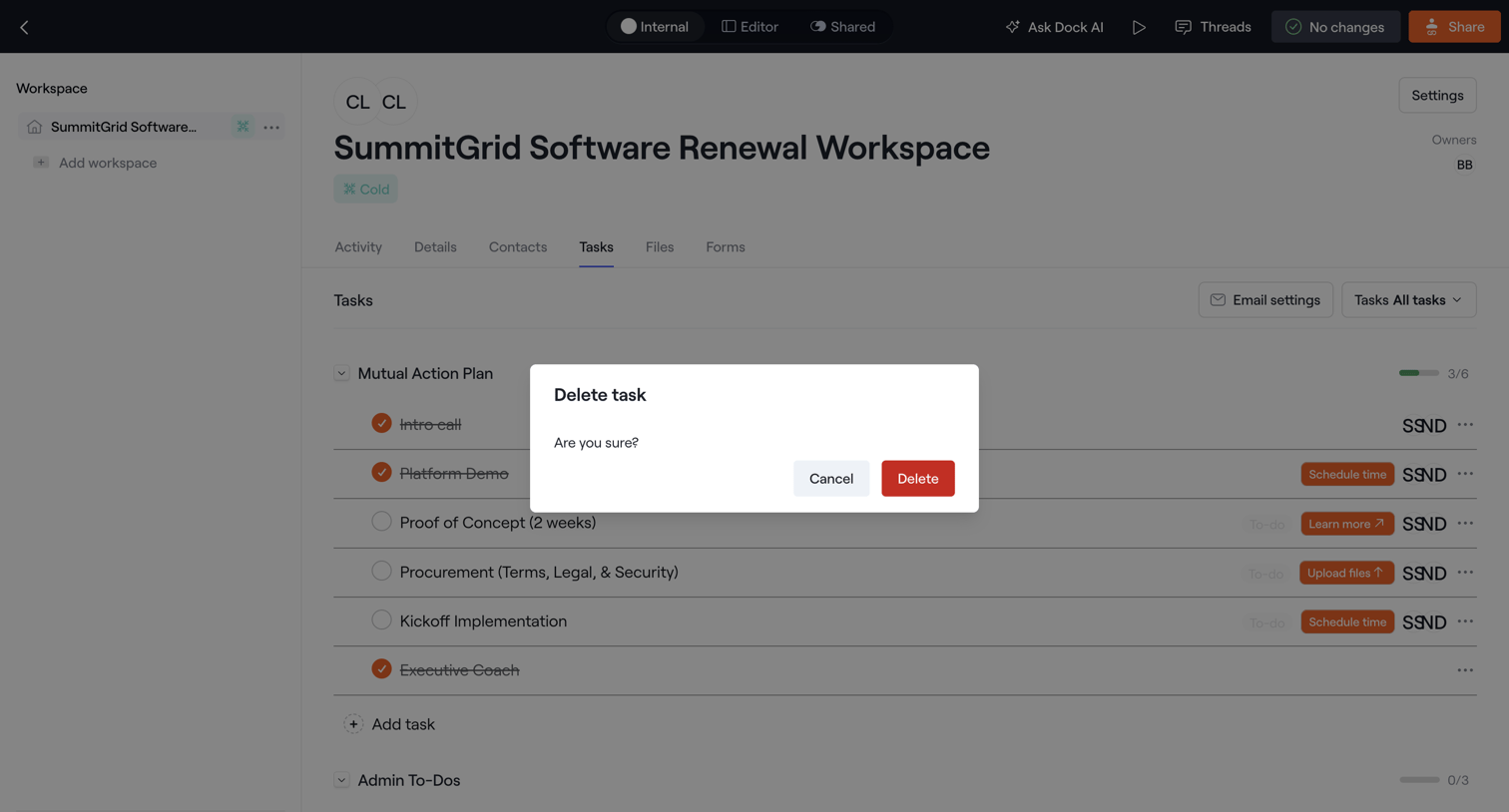The image size is (1509, 812).
Task: Open more options for Platform Demo task
Action: point(1465,474)
